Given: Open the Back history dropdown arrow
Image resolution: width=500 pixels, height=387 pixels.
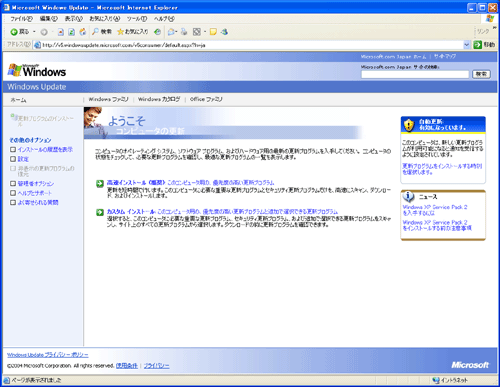Looking at the screenshot, I should pyautogui.click(x=34, y=32).
